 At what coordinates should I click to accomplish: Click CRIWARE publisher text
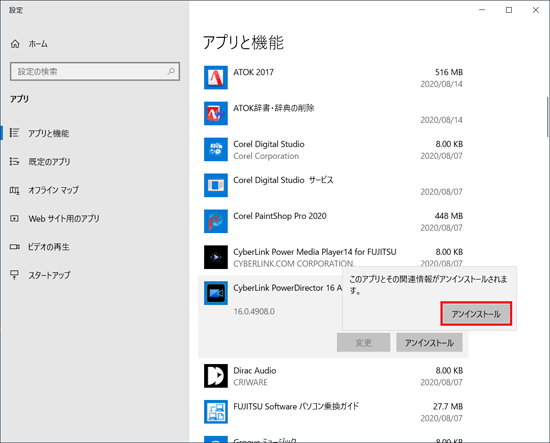[250, 382]
